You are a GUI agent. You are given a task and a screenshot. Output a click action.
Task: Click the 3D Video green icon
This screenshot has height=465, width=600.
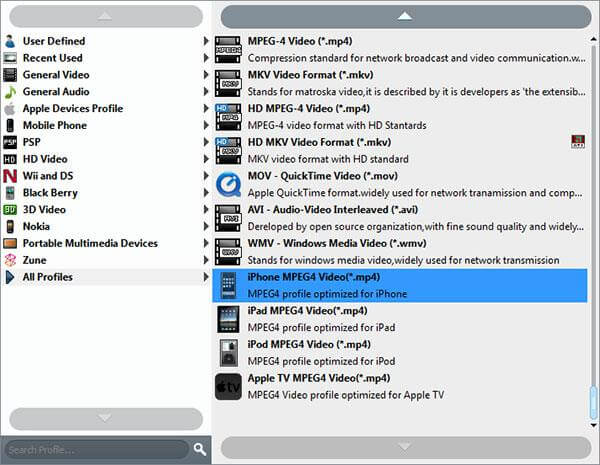click(10, 210)
